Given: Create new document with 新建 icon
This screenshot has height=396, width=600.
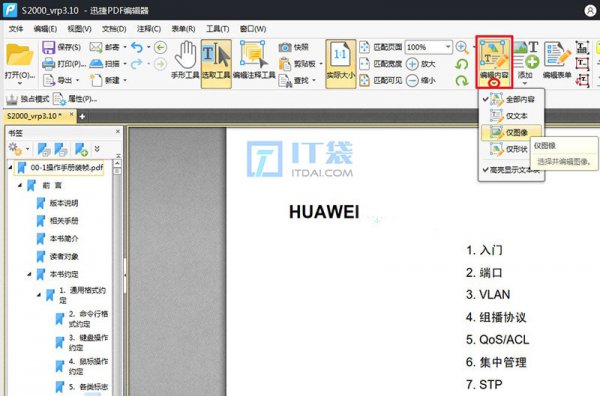Looking at the screenshot, I should click(96, 80).
